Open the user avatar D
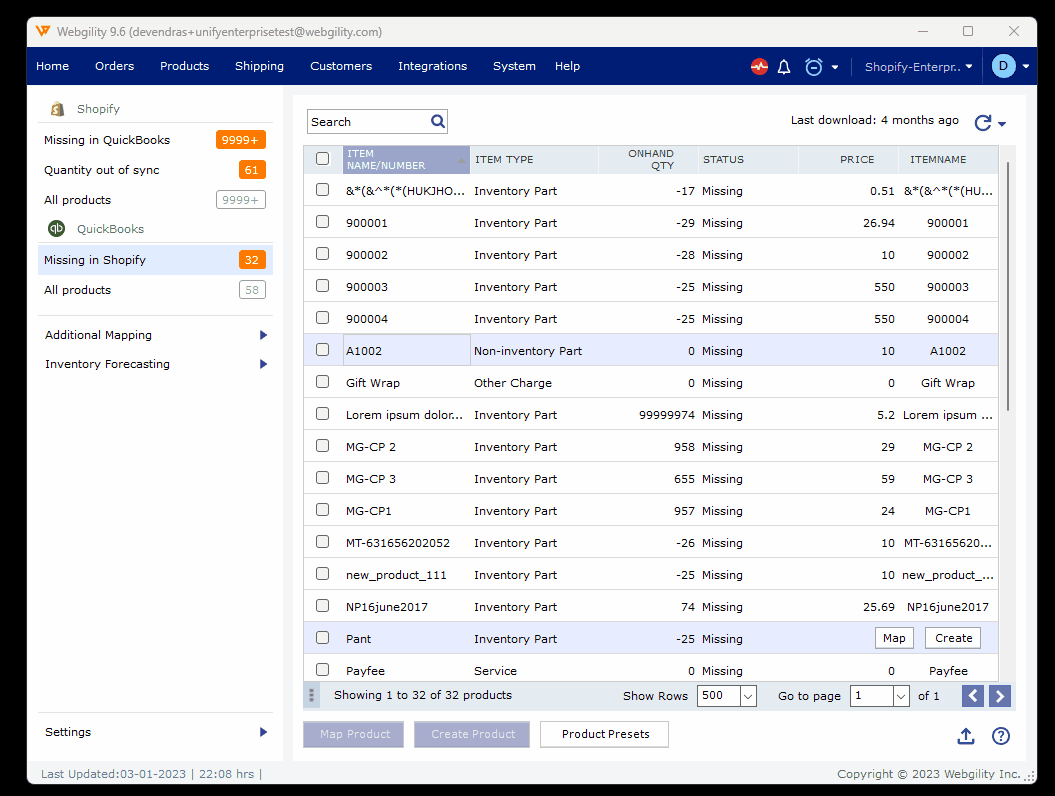The height and width of the screenshot is (796, 1055). 1003,66
